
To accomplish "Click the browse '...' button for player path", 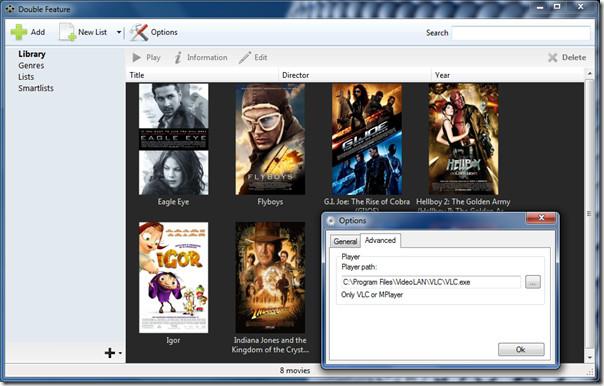I will click(x=533, y=282).
